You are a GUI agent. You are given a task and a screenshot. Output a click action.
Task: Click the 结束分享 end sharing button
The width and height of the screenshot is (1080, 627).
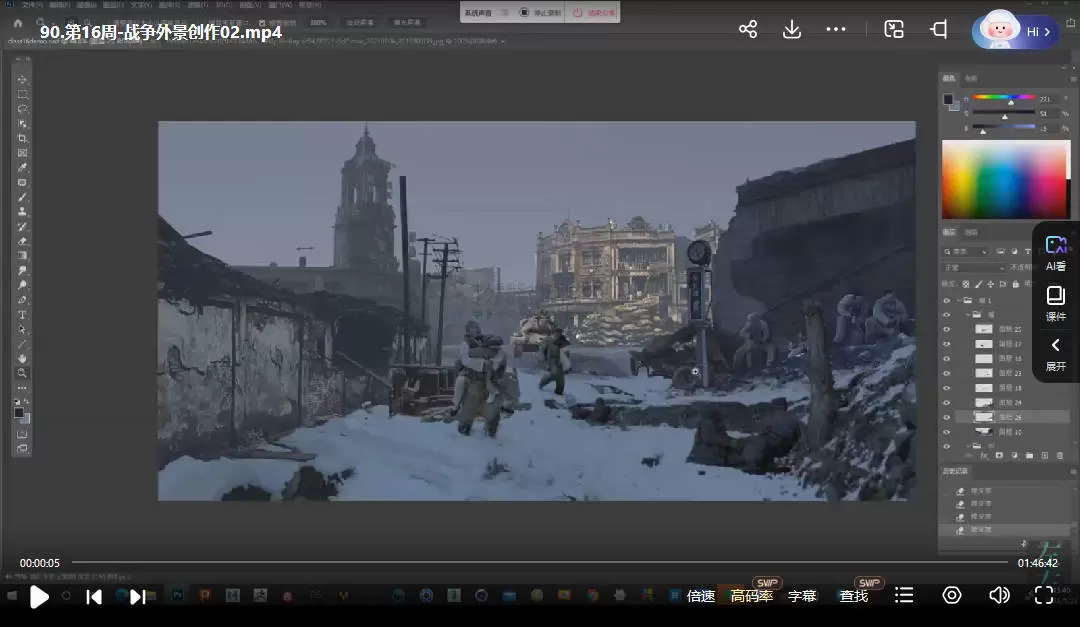click(594, 12)
